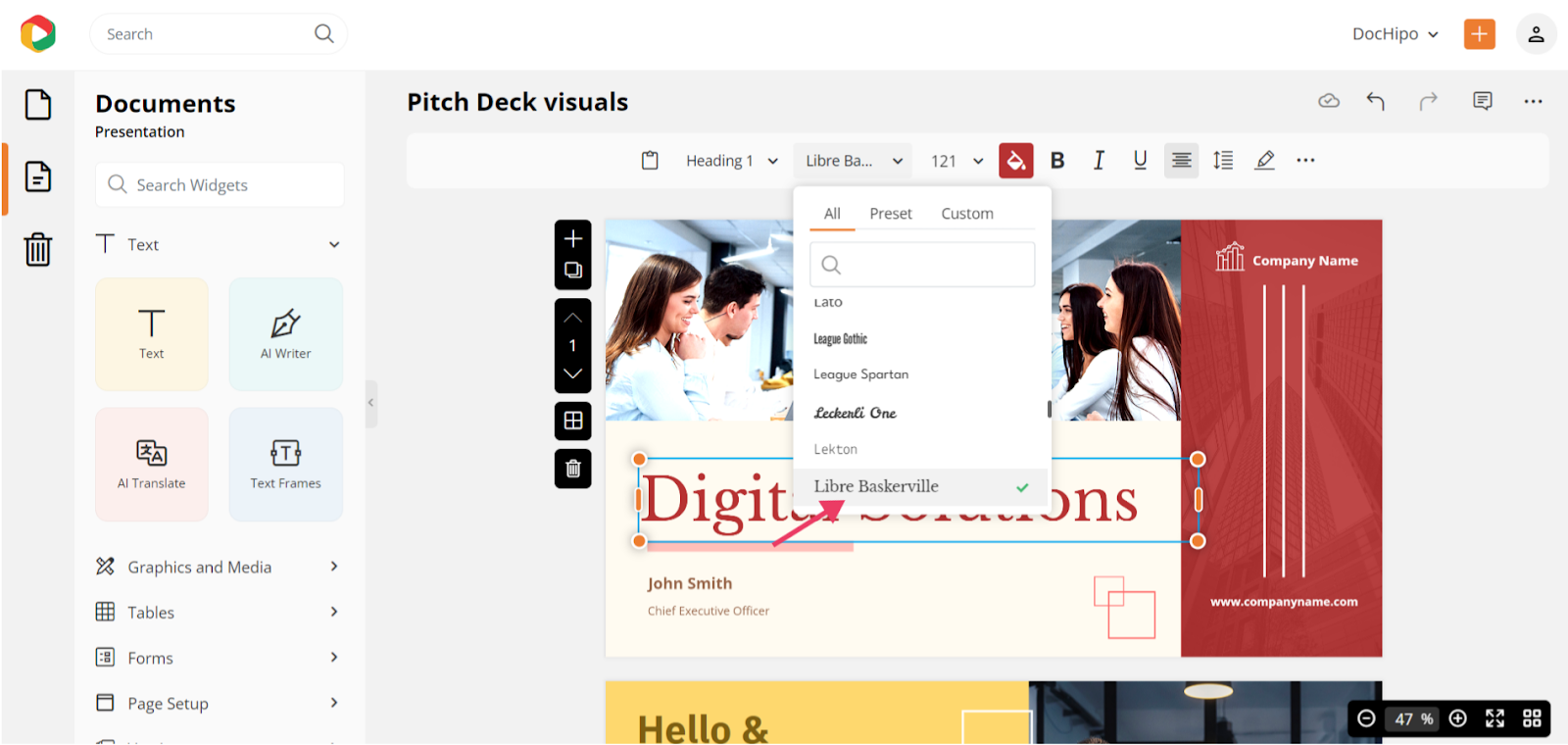Viewport: 1568px width, 745px height.
Task: Choose League Spartan font from list
Action: click(x=860, y=374)
